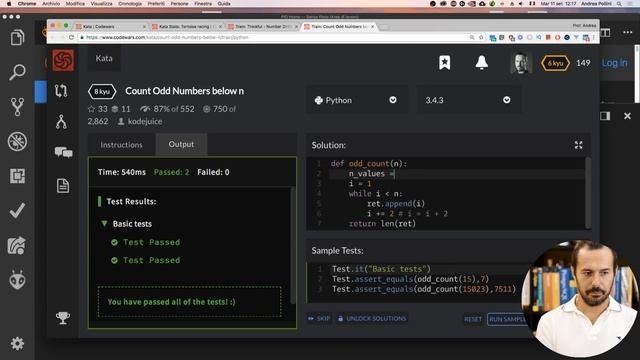Image resolution: width=640 pixels, height=360 pixels.
Task: Switch to the Instructions tab
Action: tap(122, 145)
